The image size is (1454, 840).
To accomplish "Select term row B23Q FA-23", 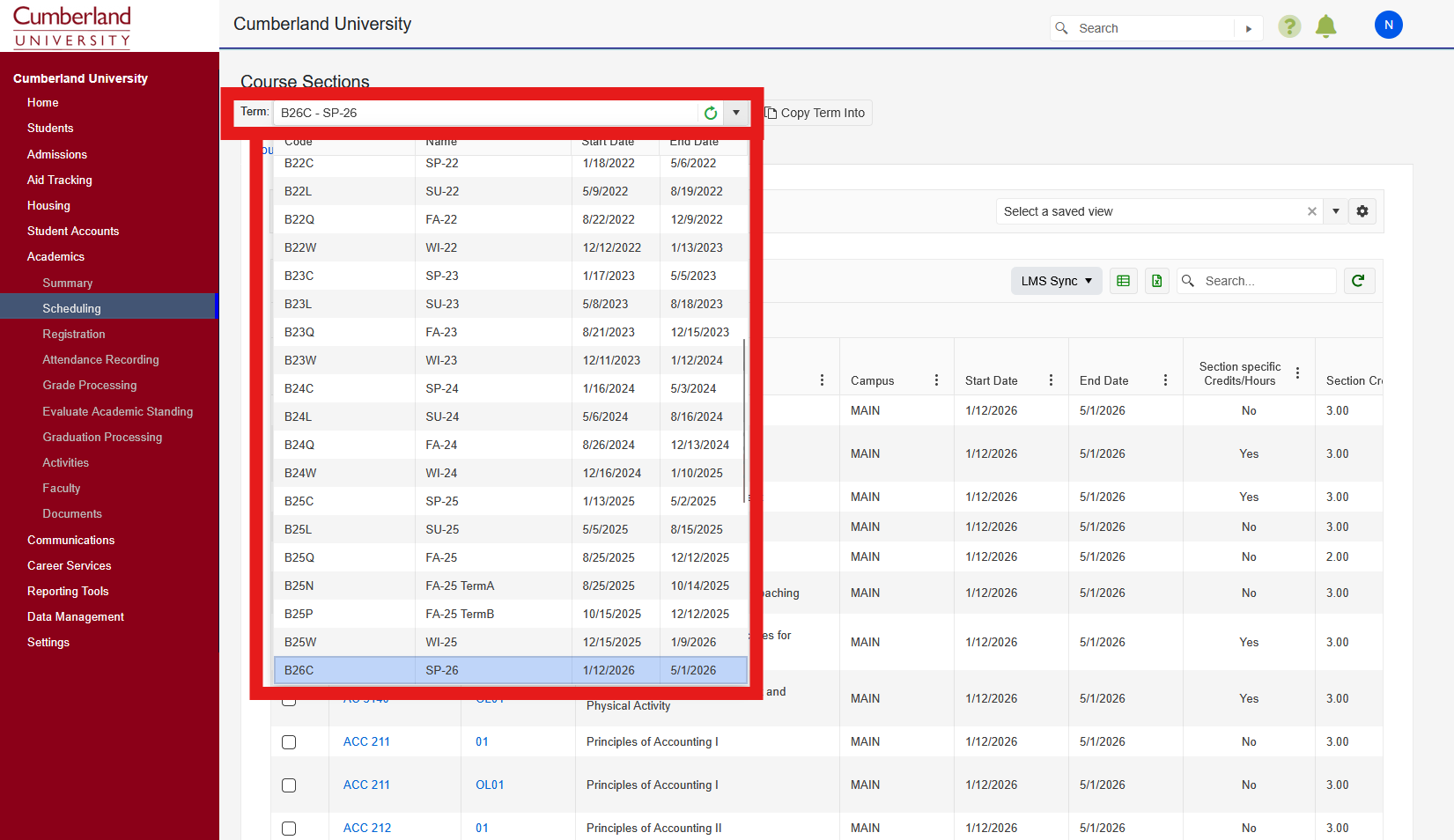I will (x=511, y=332).
